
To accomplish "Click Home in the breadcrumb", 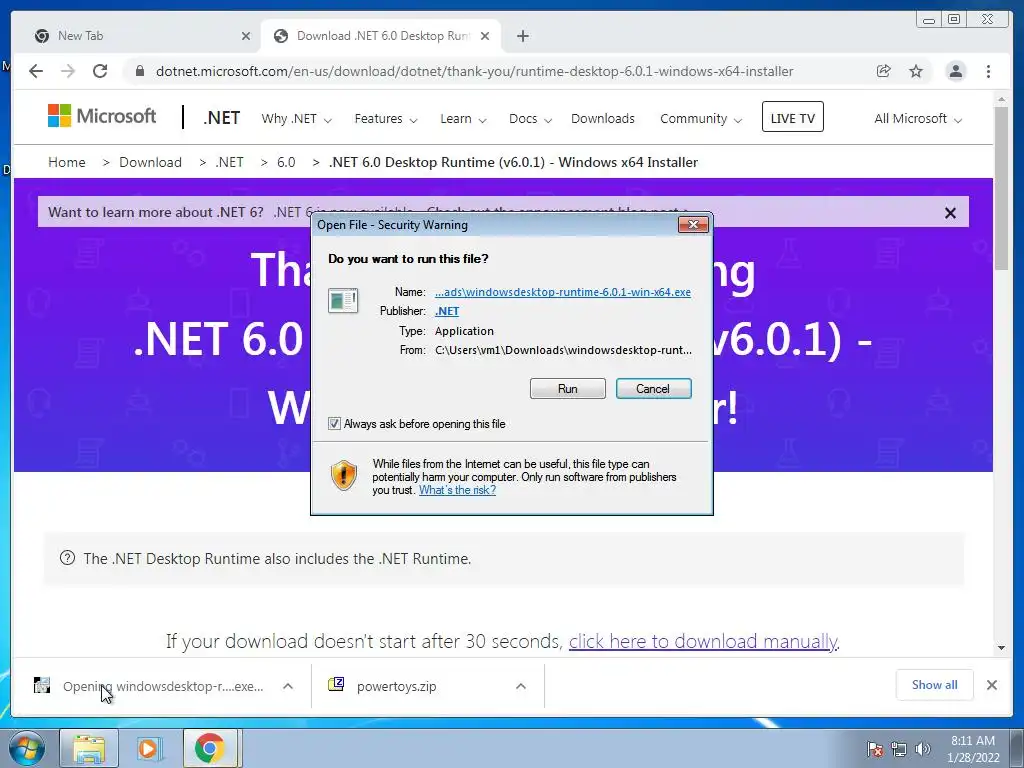I will 67,162.
